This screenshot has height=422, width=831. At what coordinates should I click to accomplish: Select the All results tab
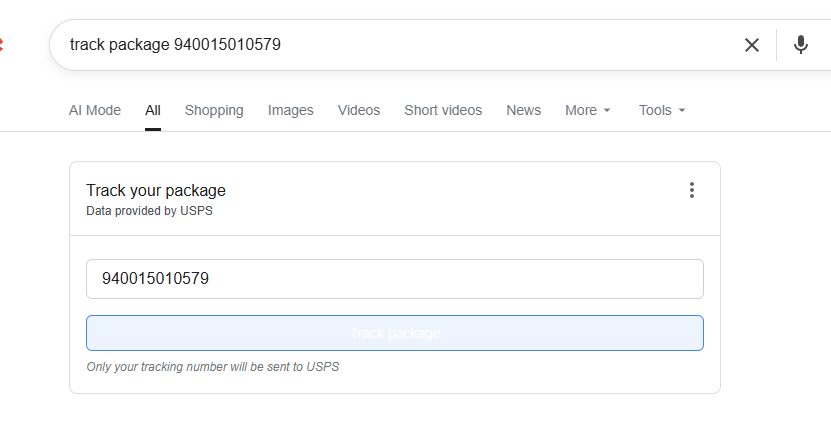153,110
